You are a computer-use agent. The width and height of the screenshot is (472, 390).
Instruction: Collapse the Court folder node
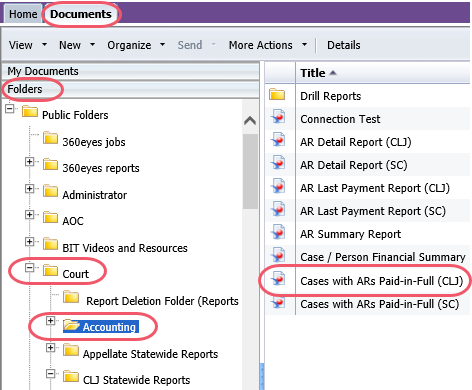pyautogui.click(x=29, y=268)
